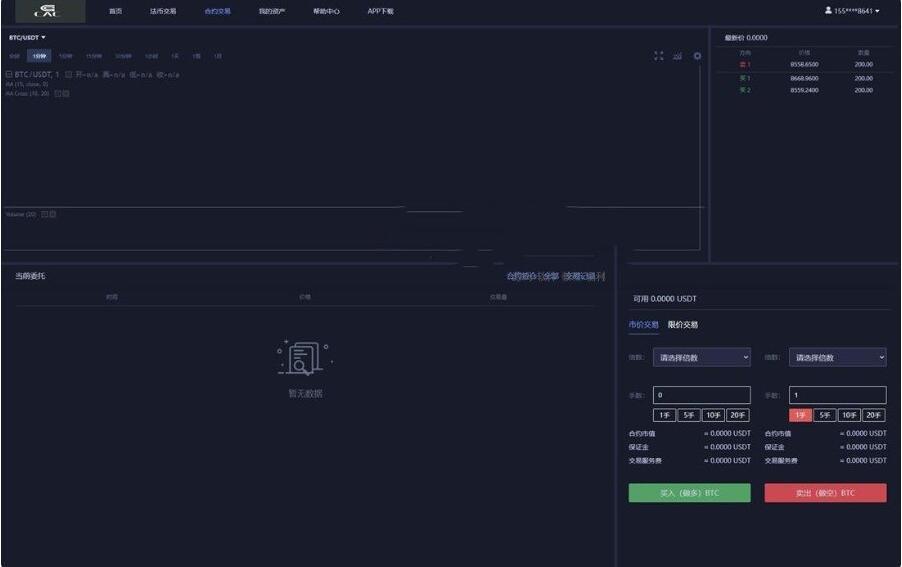Go to 我的资产 in navigation
902x567 pixels.
point(271,11)
